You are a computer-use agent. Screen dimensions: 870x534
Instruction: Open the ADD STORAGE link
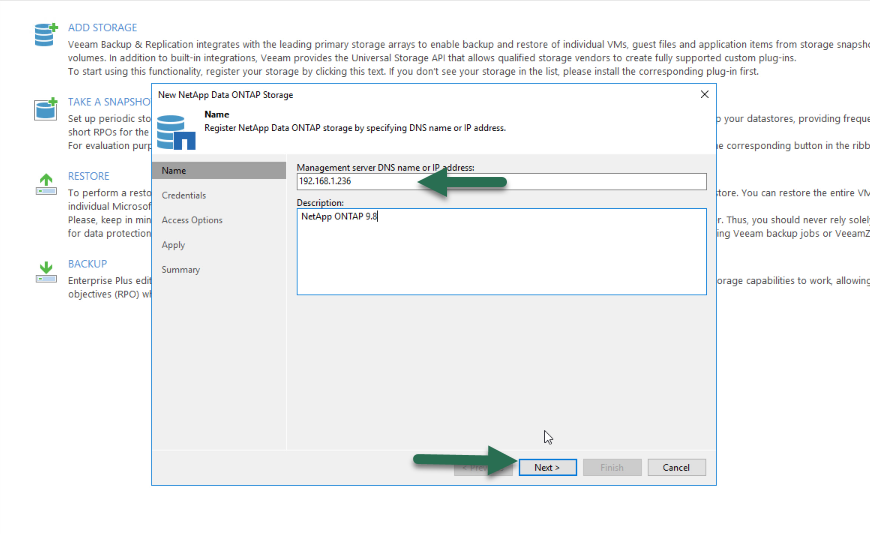click(102, 28)
